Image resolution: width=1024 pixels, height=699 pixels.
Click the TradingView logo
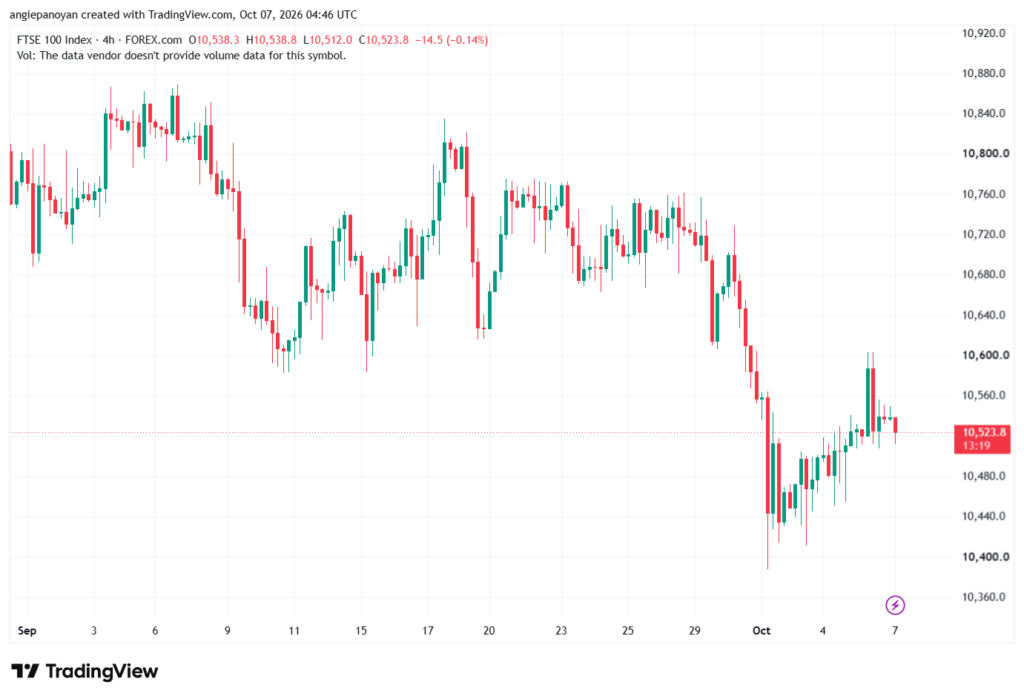coord(85,671)
